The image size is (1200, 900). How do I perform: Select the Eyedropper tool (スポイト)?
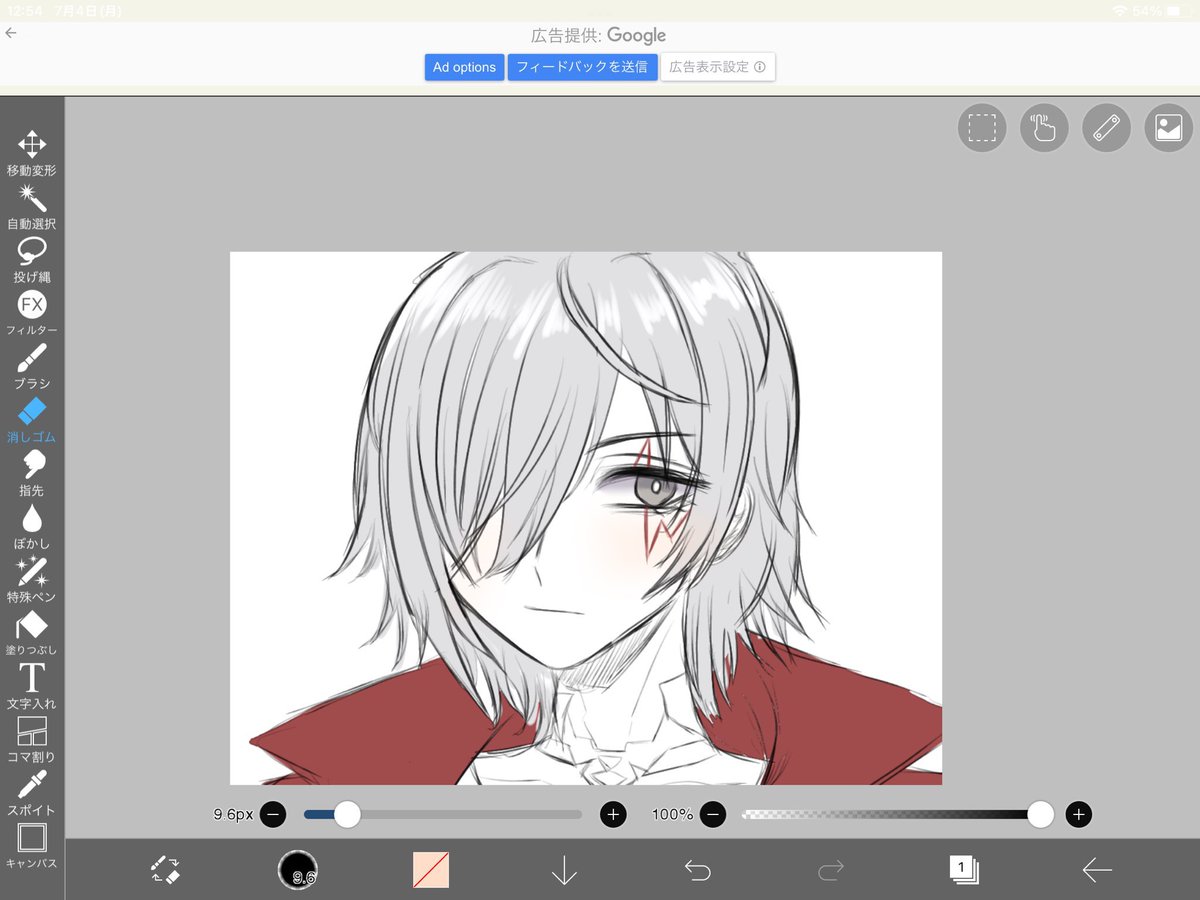[x=32, y=793]
